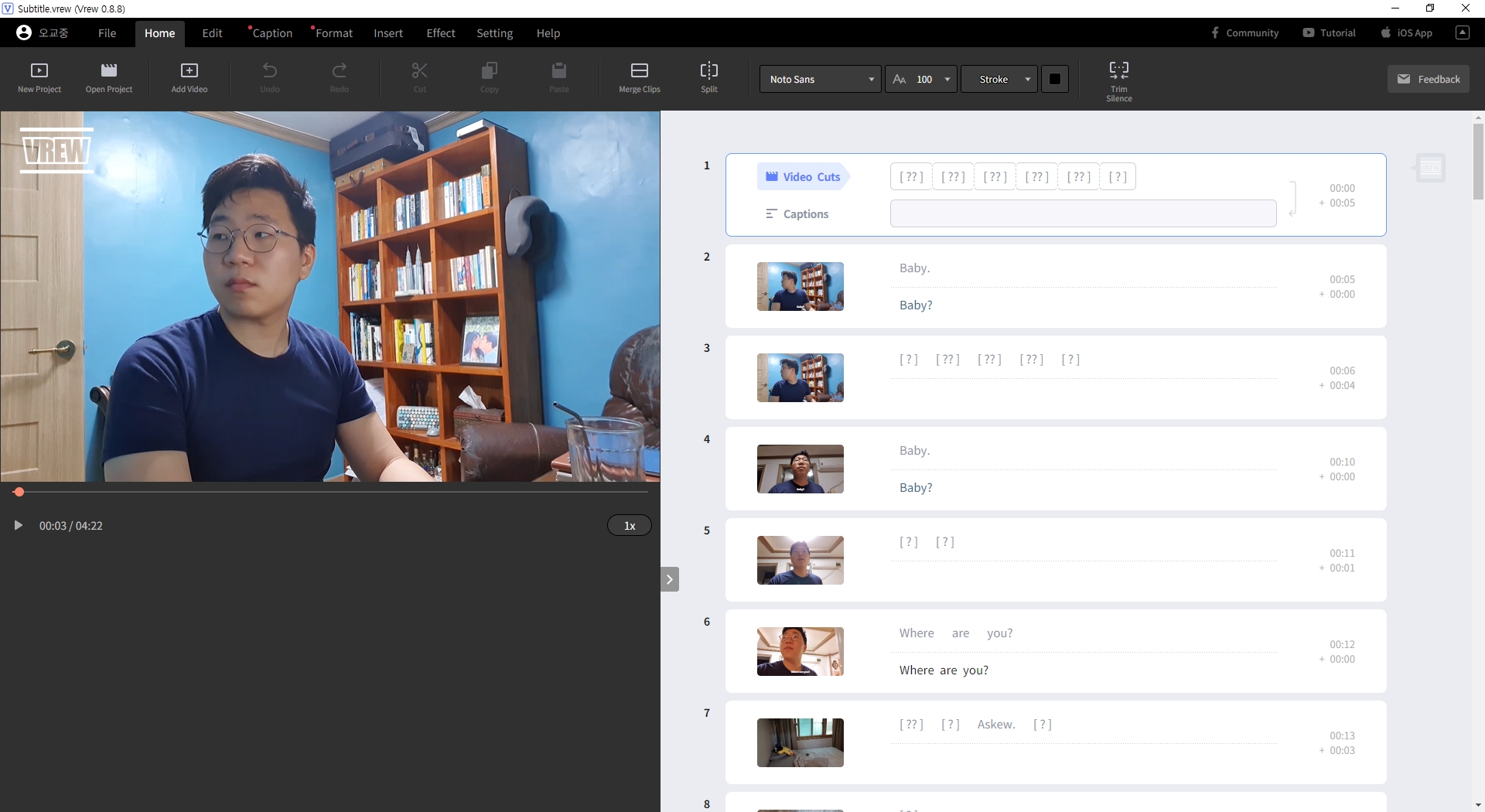Click the 'Baby.' word in clip 4
Screen dimensions: 1485x812
(x=914, y=451)
